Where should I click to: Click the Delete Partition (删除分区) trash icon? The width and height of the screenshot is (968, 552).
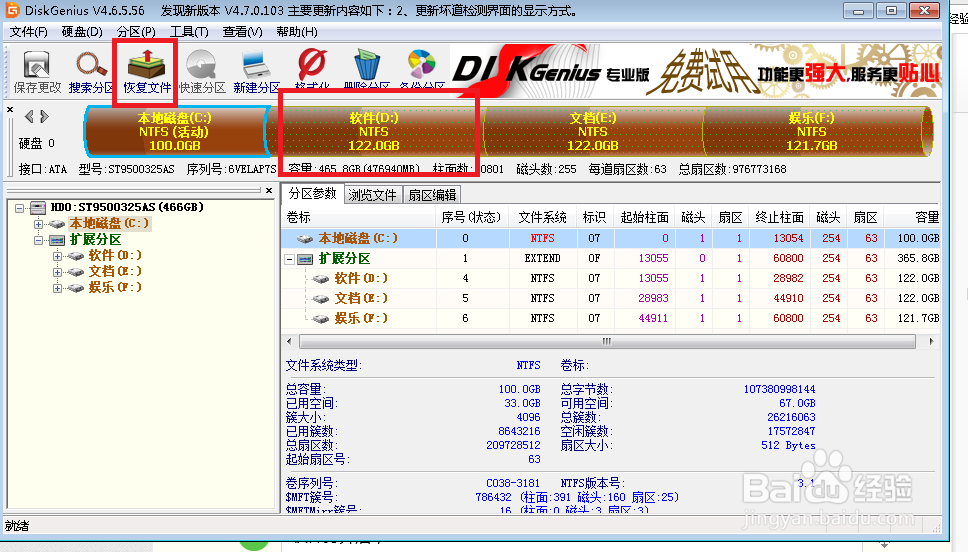367,65
